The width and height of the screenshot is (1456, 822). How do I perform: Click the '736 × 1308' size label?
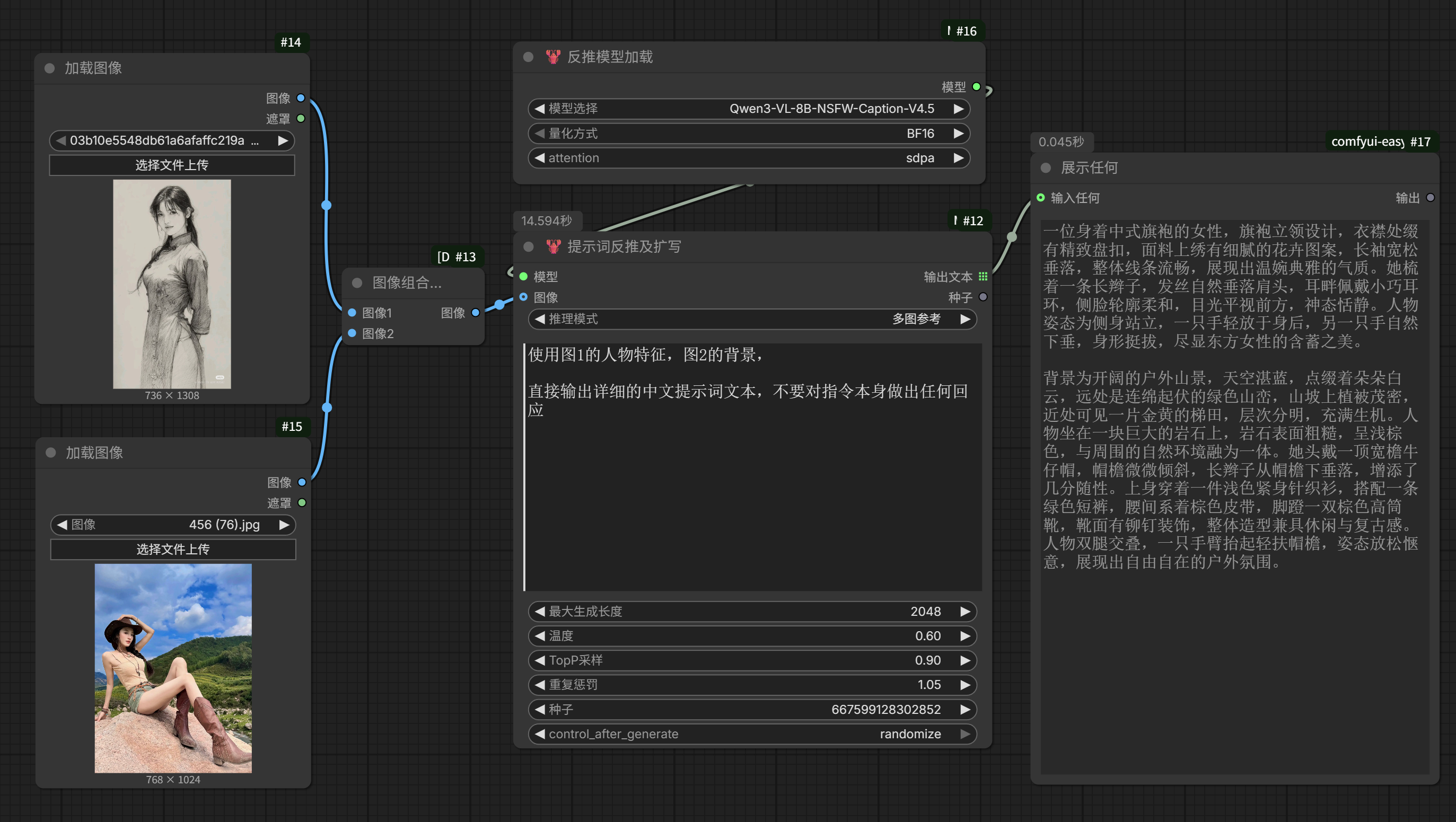point(172,395)
